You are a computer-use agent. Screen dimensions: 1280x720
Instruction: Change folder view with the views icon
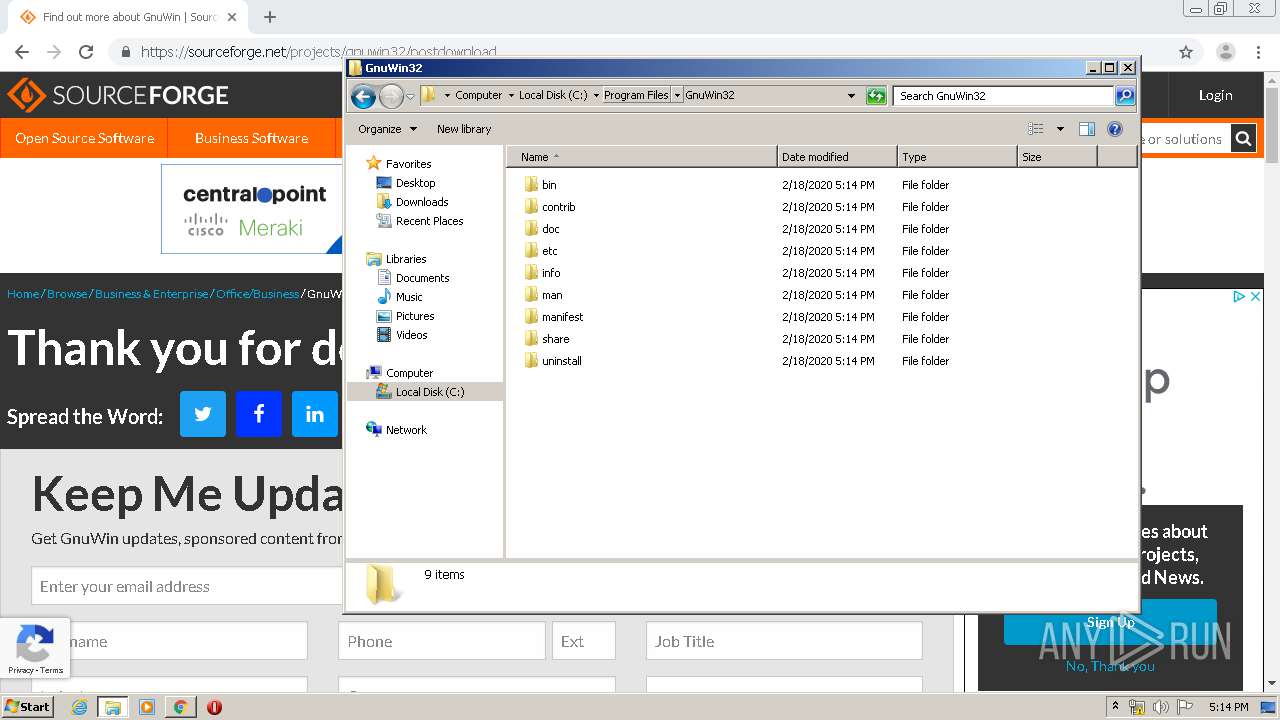[1036, 129]
